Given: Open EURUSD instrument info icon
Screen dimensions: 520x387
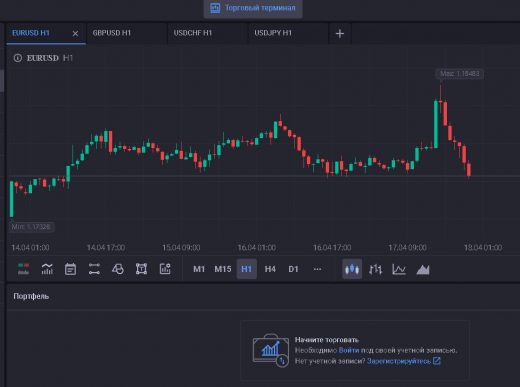Looking at the screenshot, I should pyautogui.click(x=17, y=58).
